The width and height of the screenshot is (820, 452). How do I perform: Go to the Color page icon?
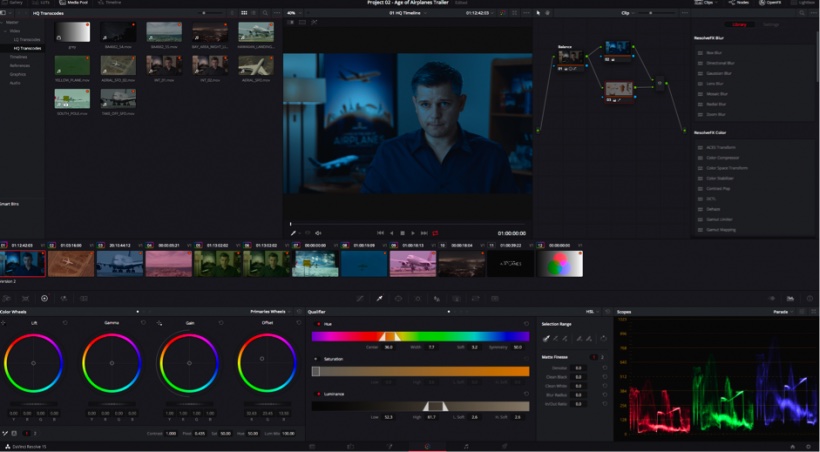427,446
